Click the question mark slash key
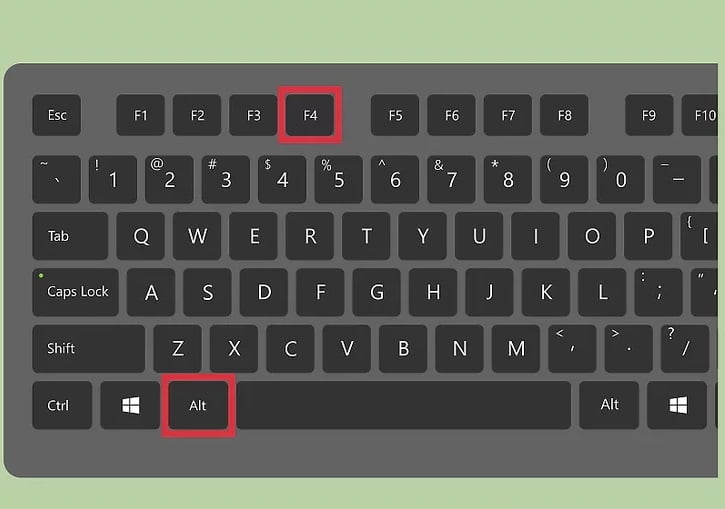 685,349
